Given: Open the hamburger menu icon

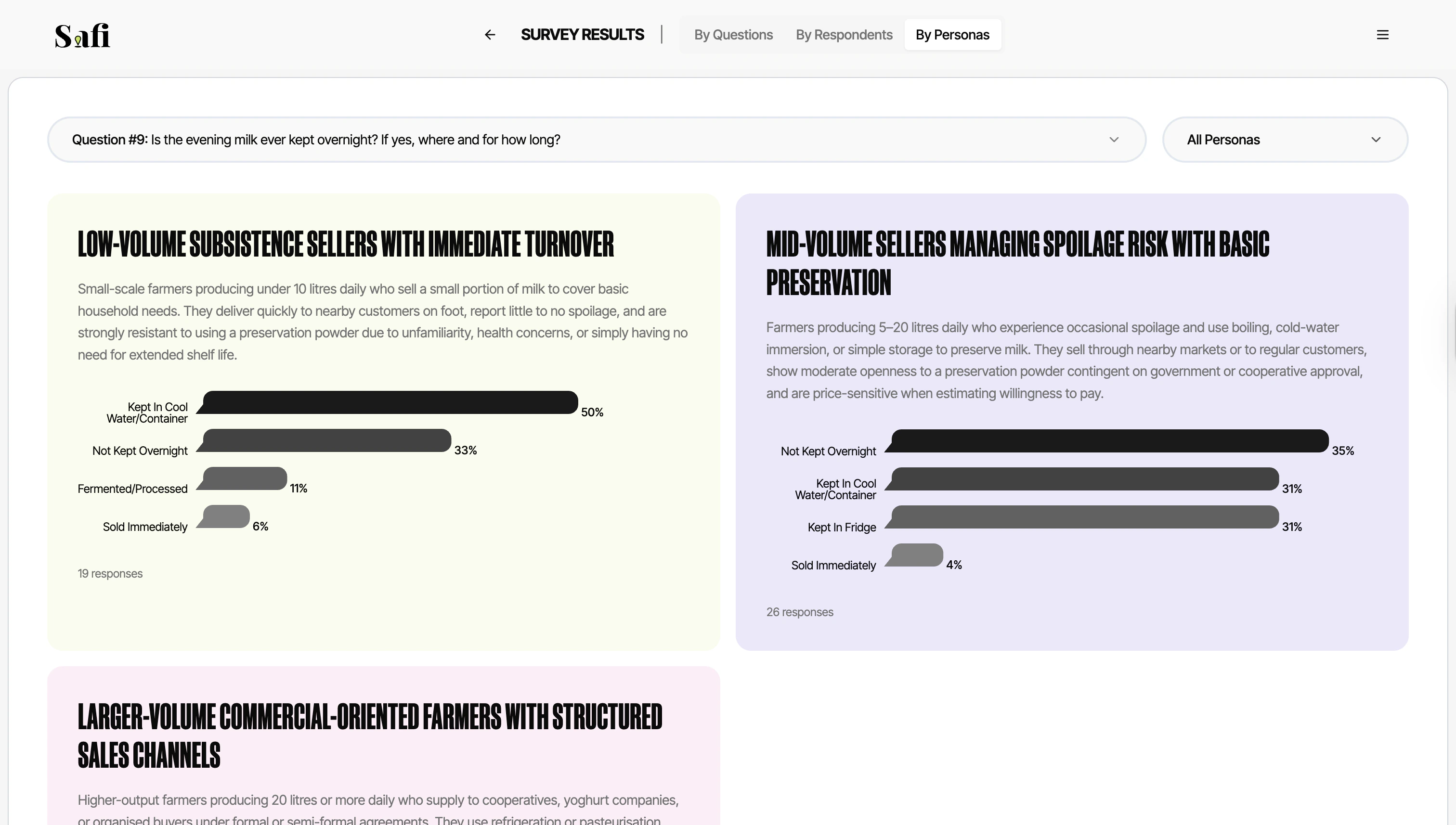Looking at the screenshot, I should tap(1382, 35).
